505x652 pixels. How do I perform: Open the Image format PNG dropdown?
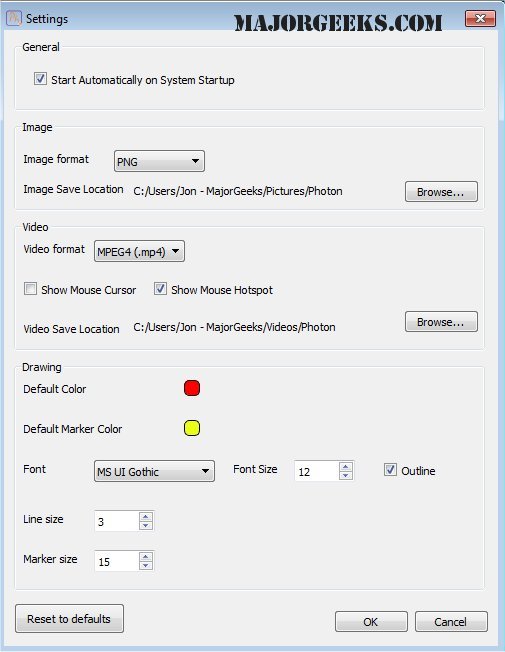tap(159, 161)
